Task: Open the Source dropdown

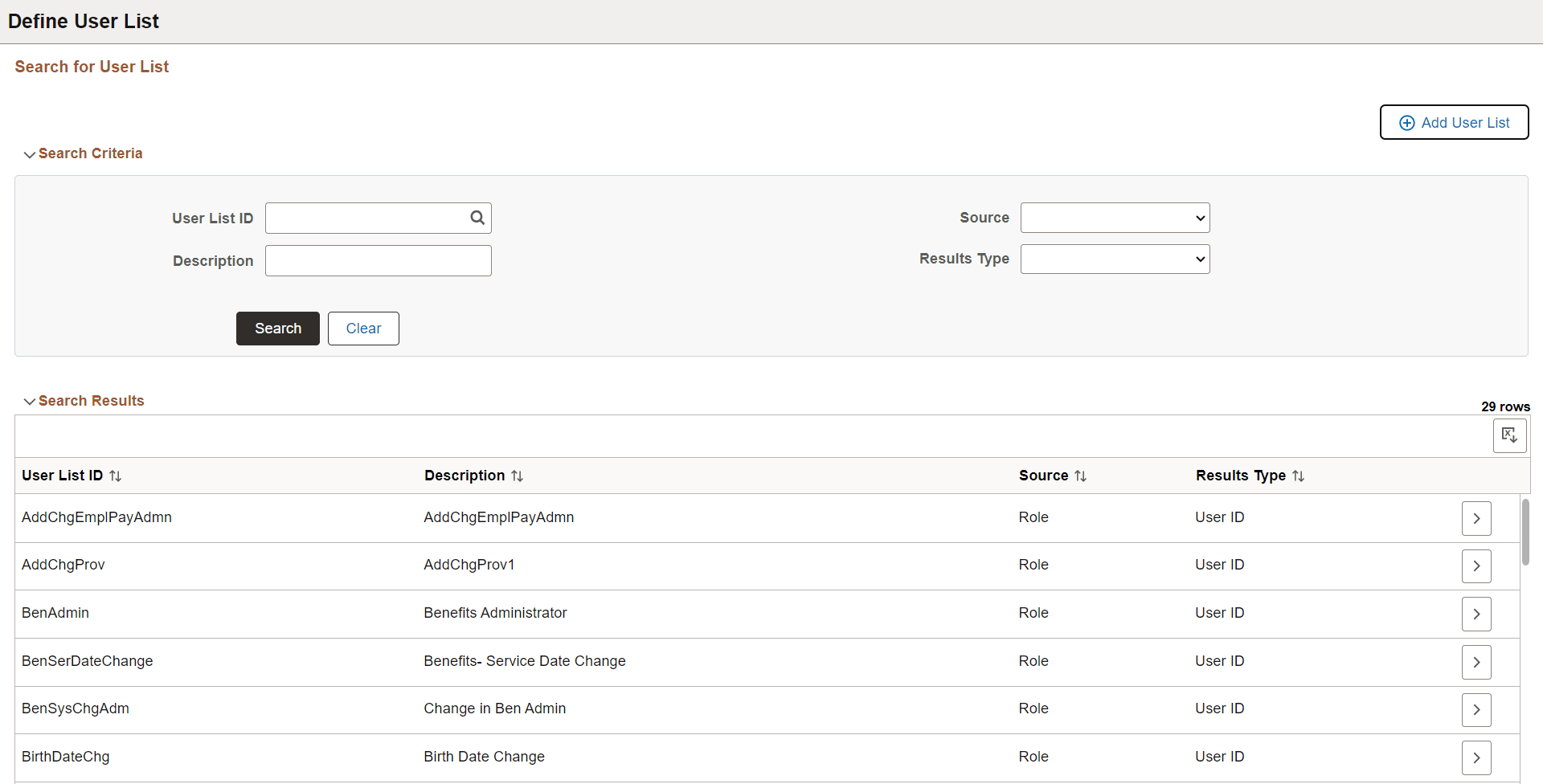Action: tap(1115, 218)
